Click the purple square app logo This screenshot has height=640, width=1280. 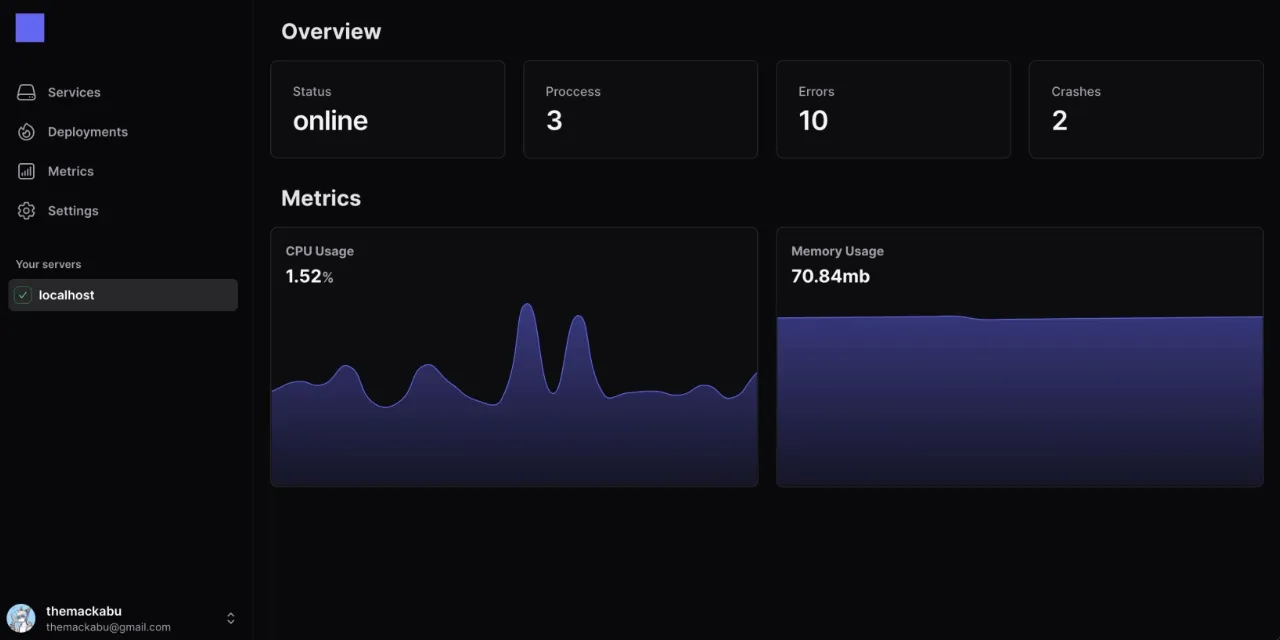30,28
